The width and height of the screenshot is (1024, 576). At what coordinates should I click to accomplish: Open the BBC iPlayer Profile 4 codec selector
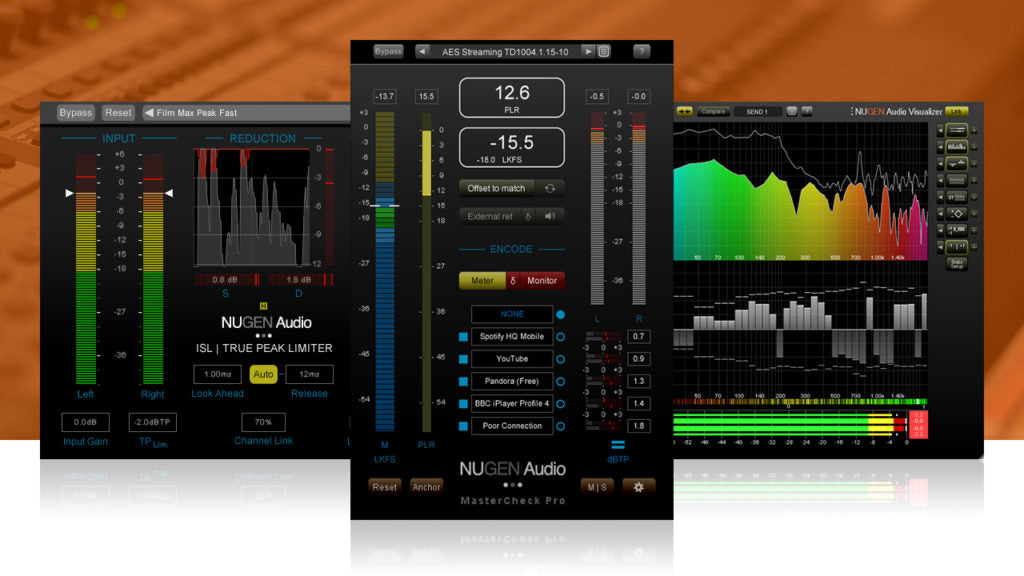pos(512,404)
